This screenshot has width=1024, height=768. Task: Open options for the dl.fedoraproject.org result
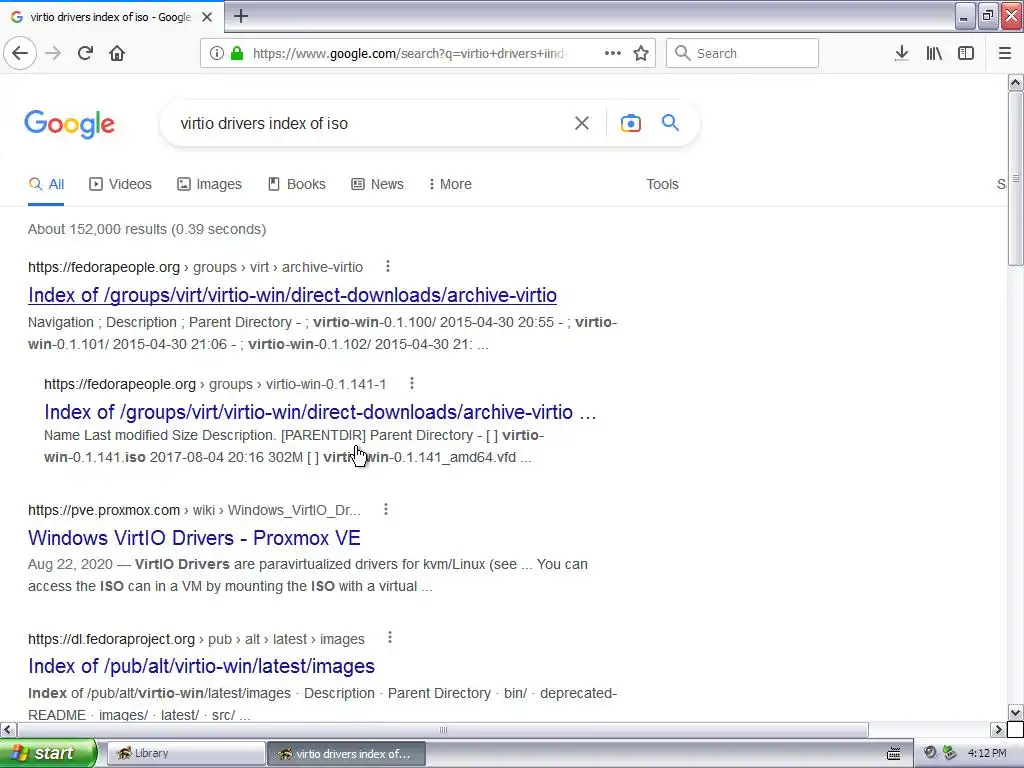coord(390,637)
